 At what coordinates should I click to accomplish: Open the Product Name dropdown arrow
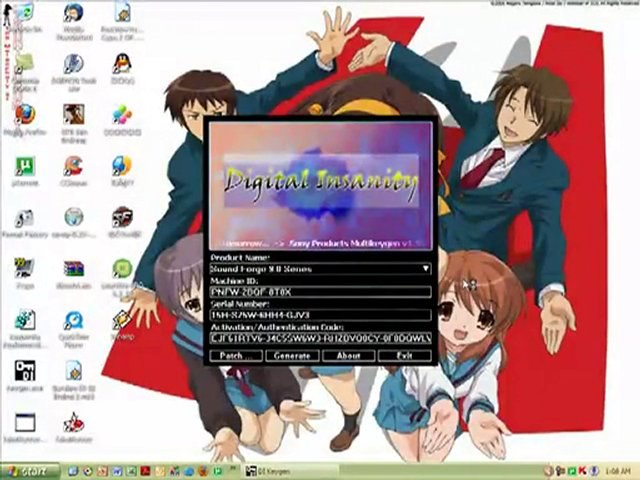coord(425,269)
